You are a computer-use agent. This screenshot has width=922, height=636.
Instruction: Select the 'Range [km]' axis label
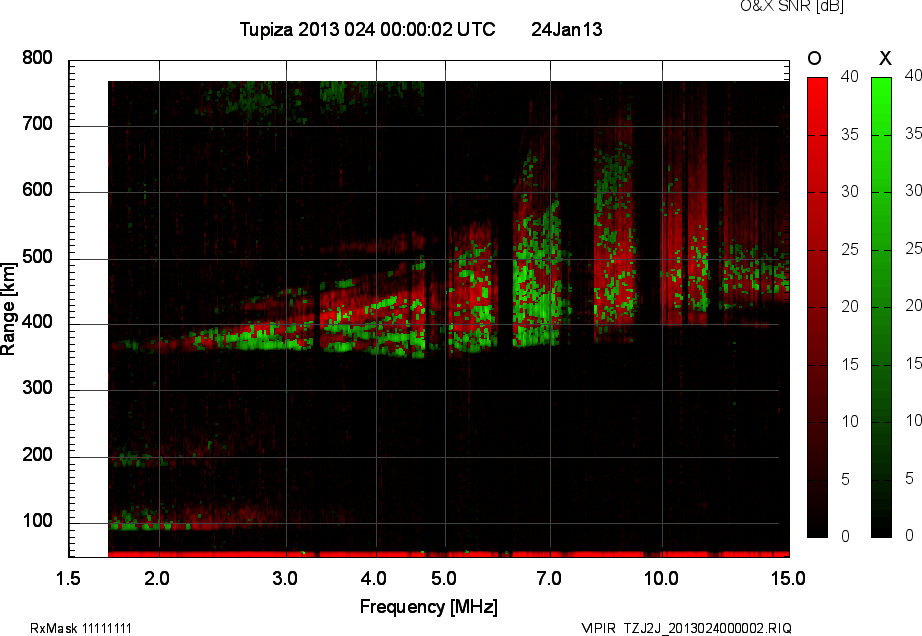(x=8, y=309)
